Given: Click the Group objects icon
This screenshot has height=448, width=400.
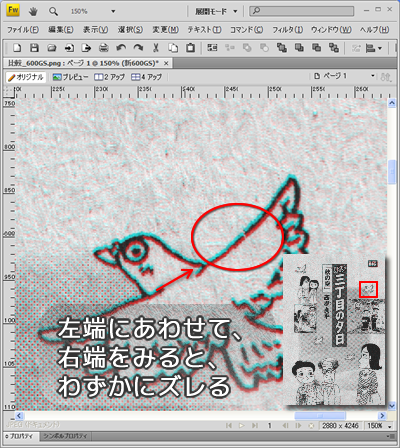Looking at the screenshot, I should click(x=212, y=48).
